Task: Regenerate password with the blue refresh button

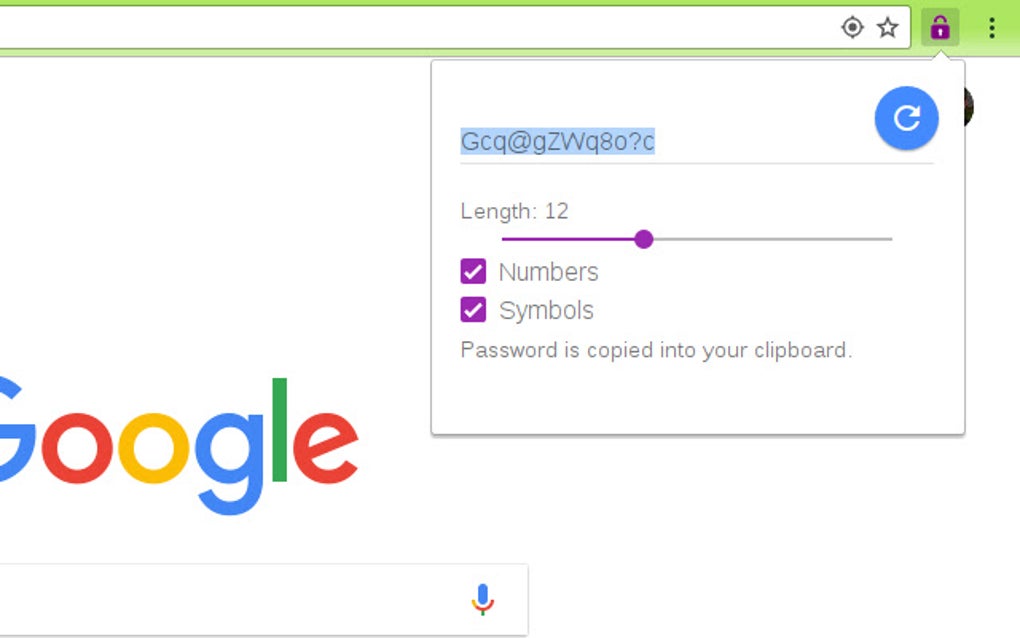Action: (905, 118)
